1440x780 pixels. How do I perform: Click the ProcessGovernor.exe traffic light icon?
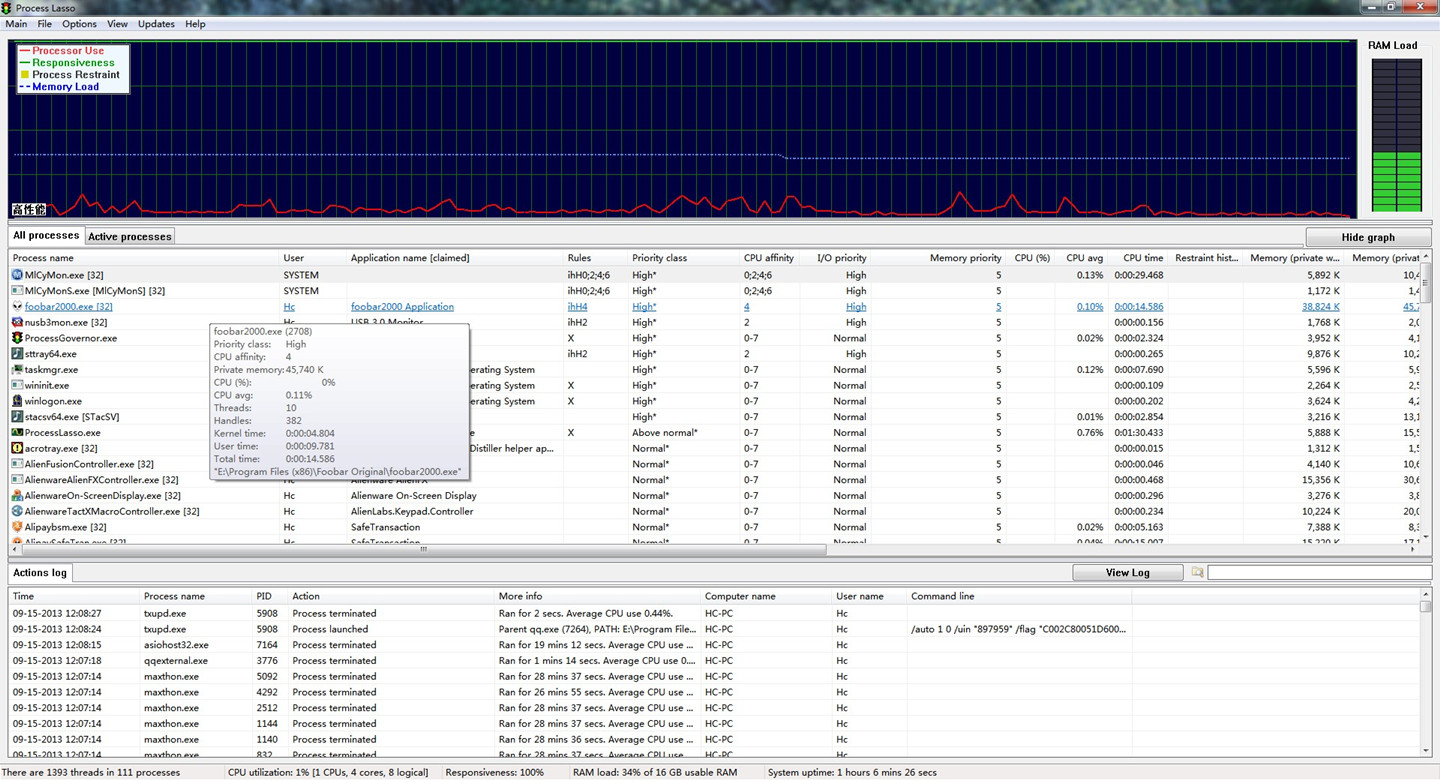click(17, 338)
